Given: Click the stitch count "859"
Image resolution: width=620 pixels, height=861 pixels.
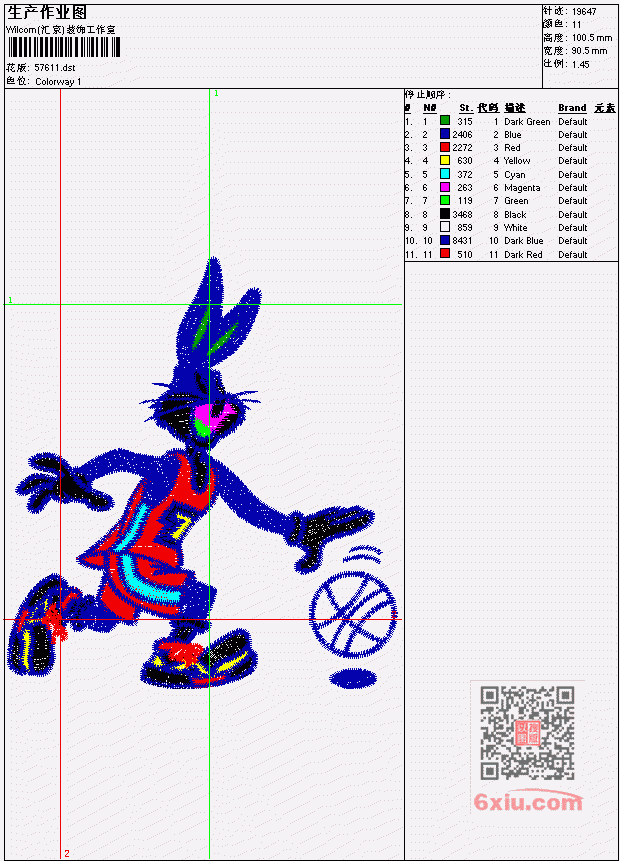Looking at the screenshot, I should (x=465, y=228).
